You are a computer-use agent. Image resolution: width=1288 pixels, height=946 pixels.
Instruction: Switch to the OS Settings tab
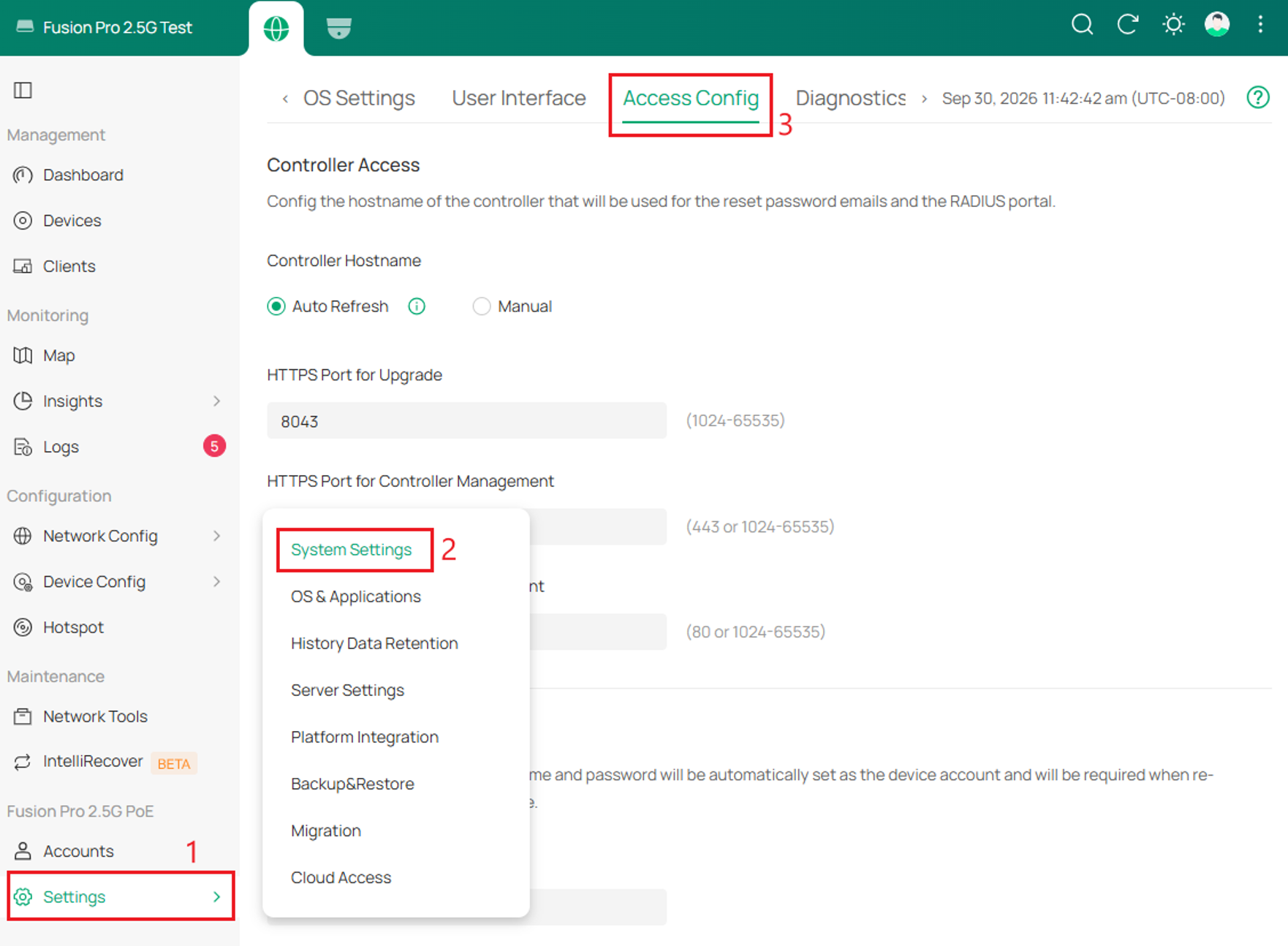(359, 98)
